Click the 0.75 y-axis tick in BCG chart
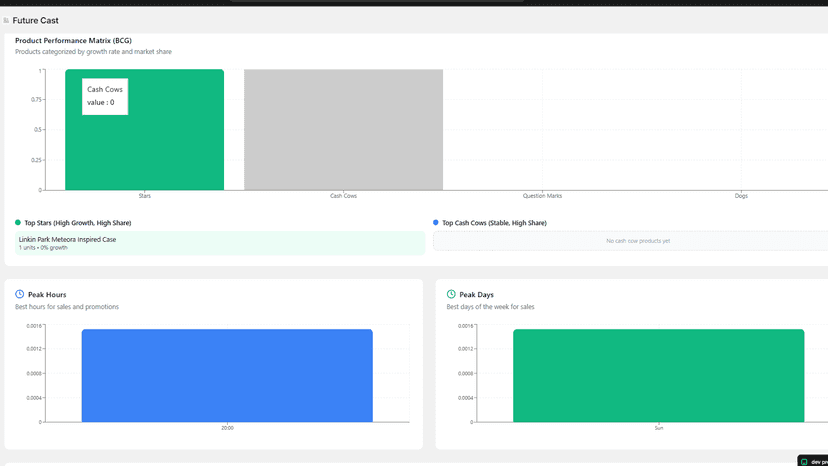Screen dimensions: 828x466 pos(36,99)
